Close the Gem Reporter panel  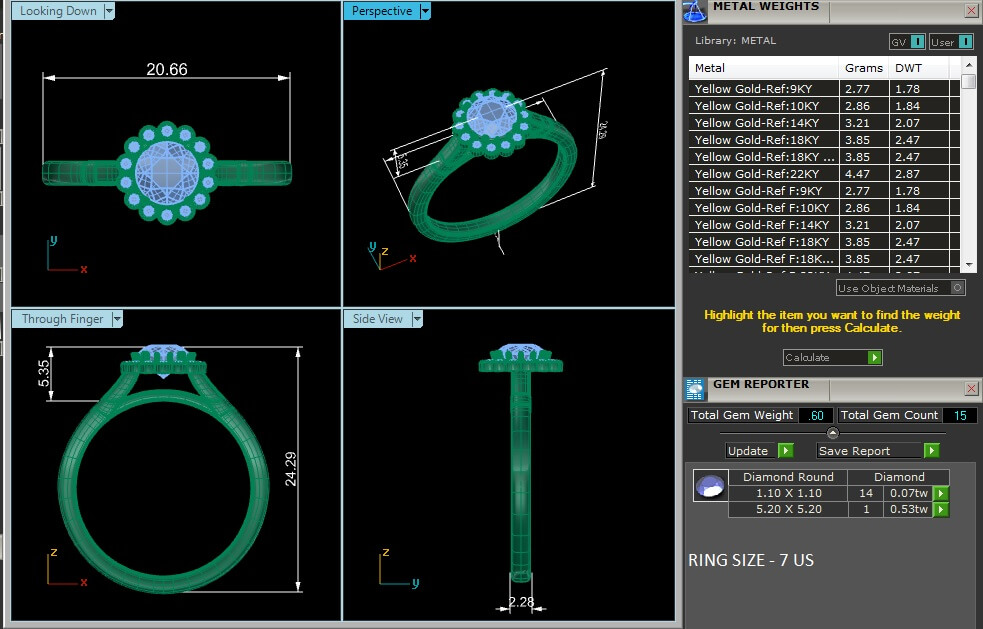tap(971, 388)
